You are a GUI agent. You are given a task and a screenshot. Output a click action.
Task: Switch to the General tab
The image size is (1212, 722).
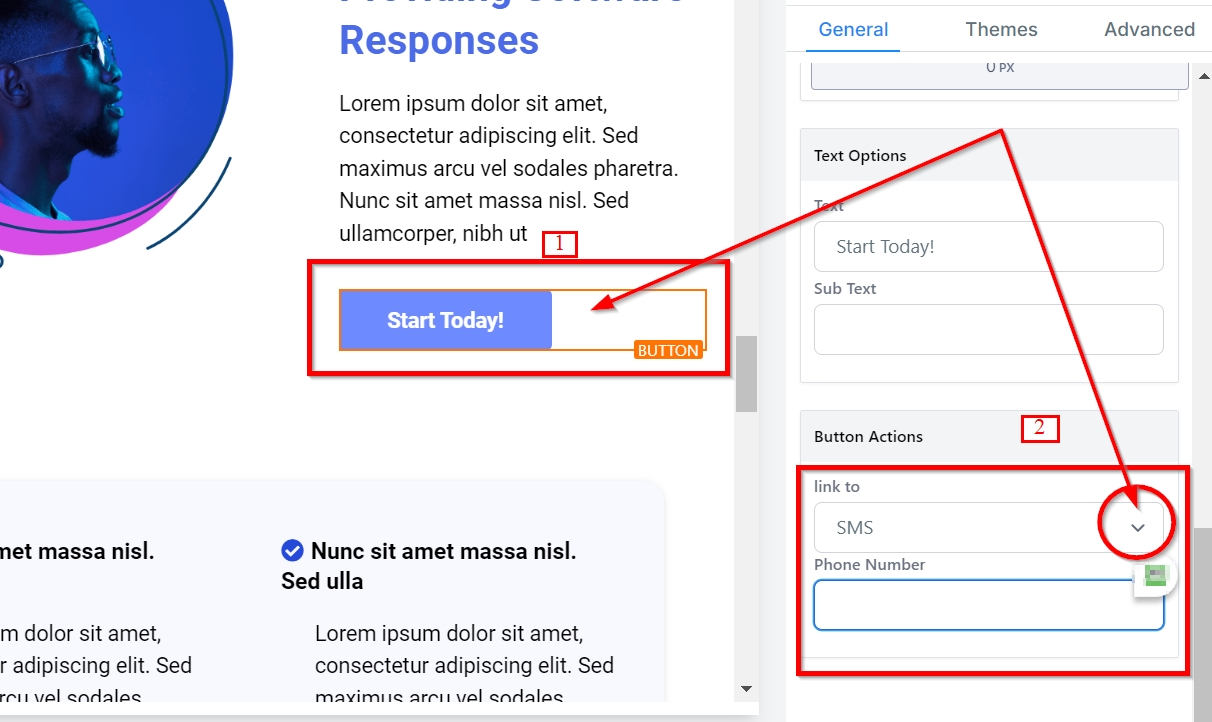(x=853, y=30)
